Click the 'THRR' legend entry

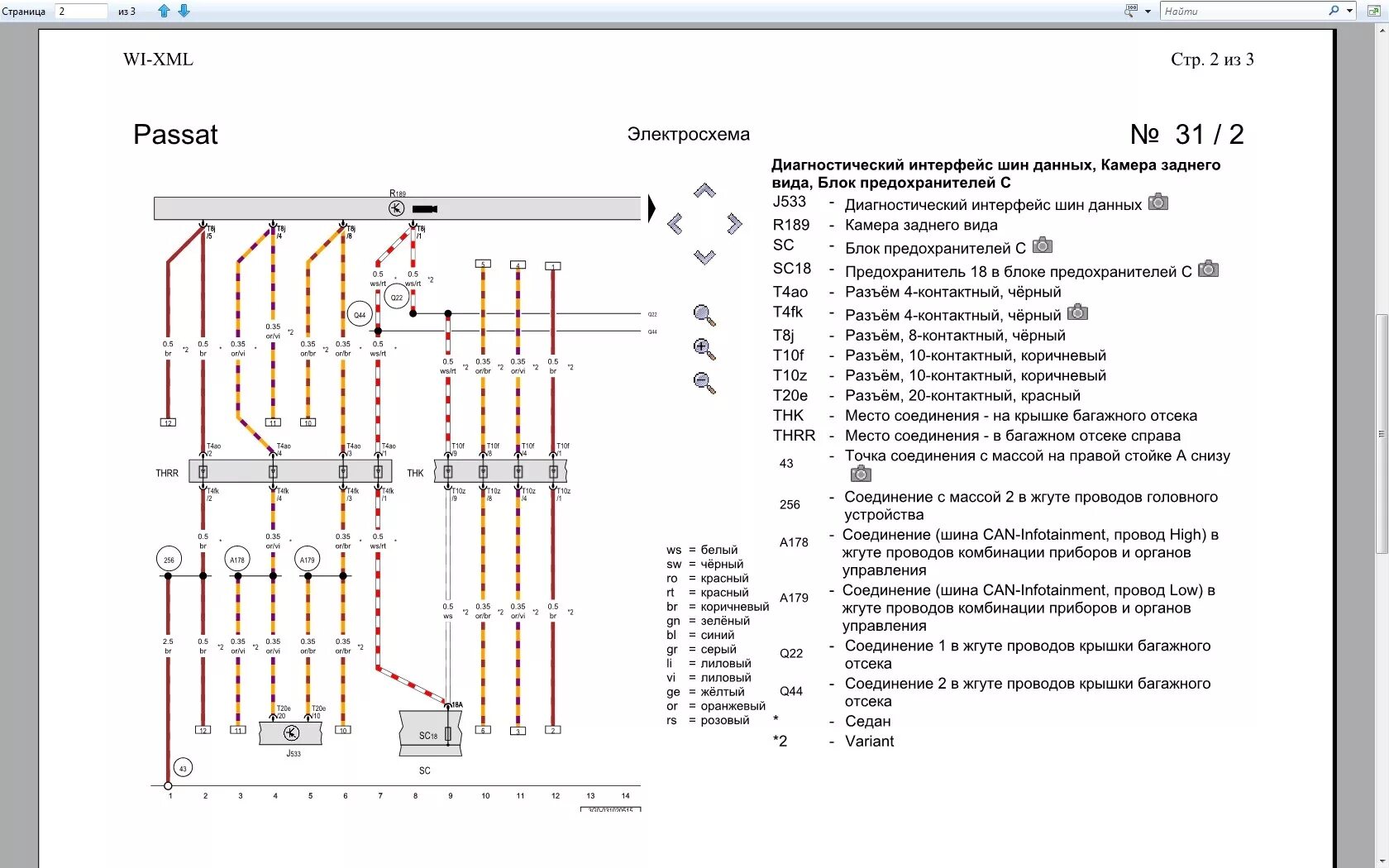(x=794, y=436)
